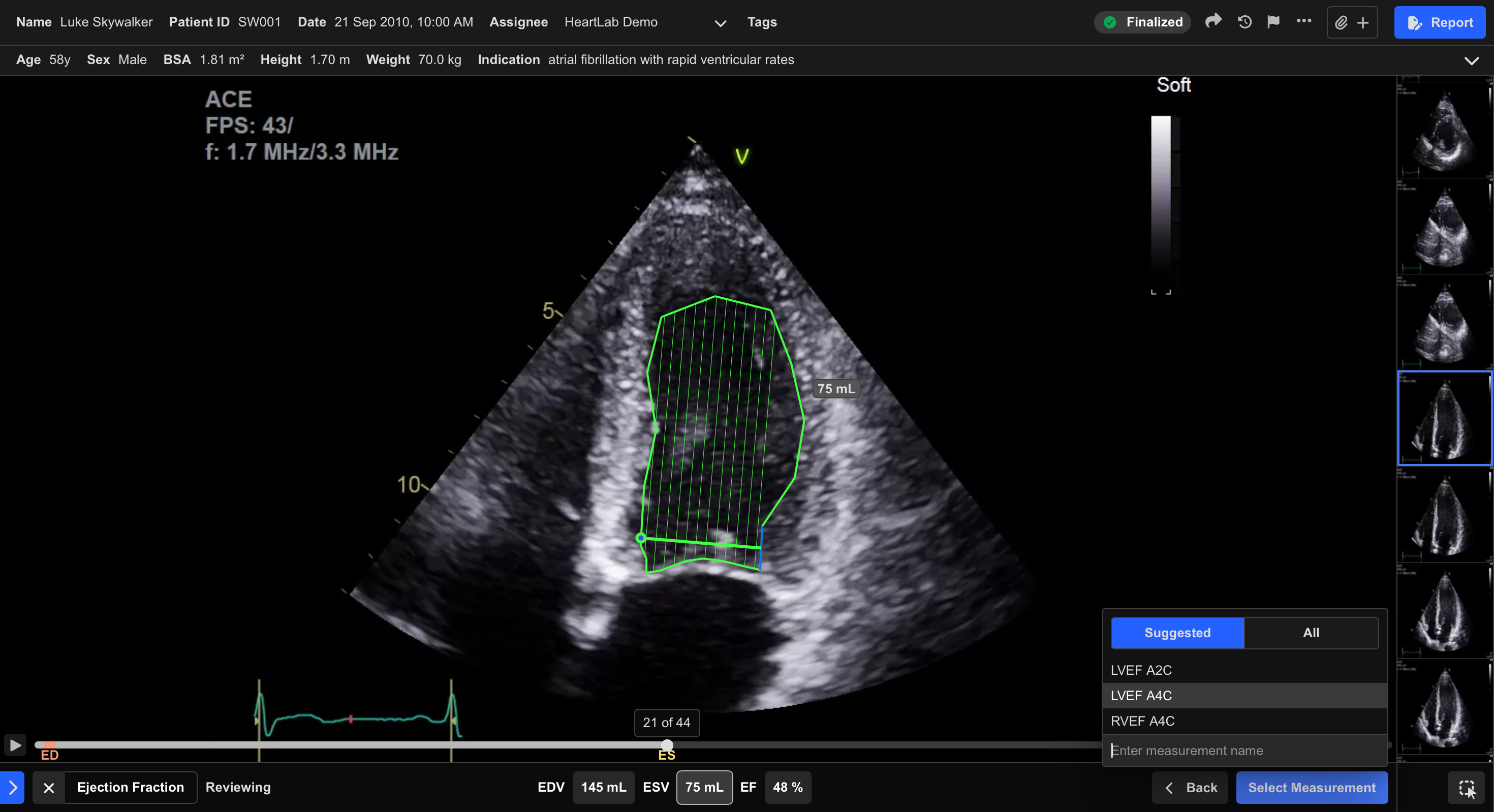Click the Select Measurement button
Image resolution: width=1494 pixels, height=812 pixels.
[x=1311, y=788]
